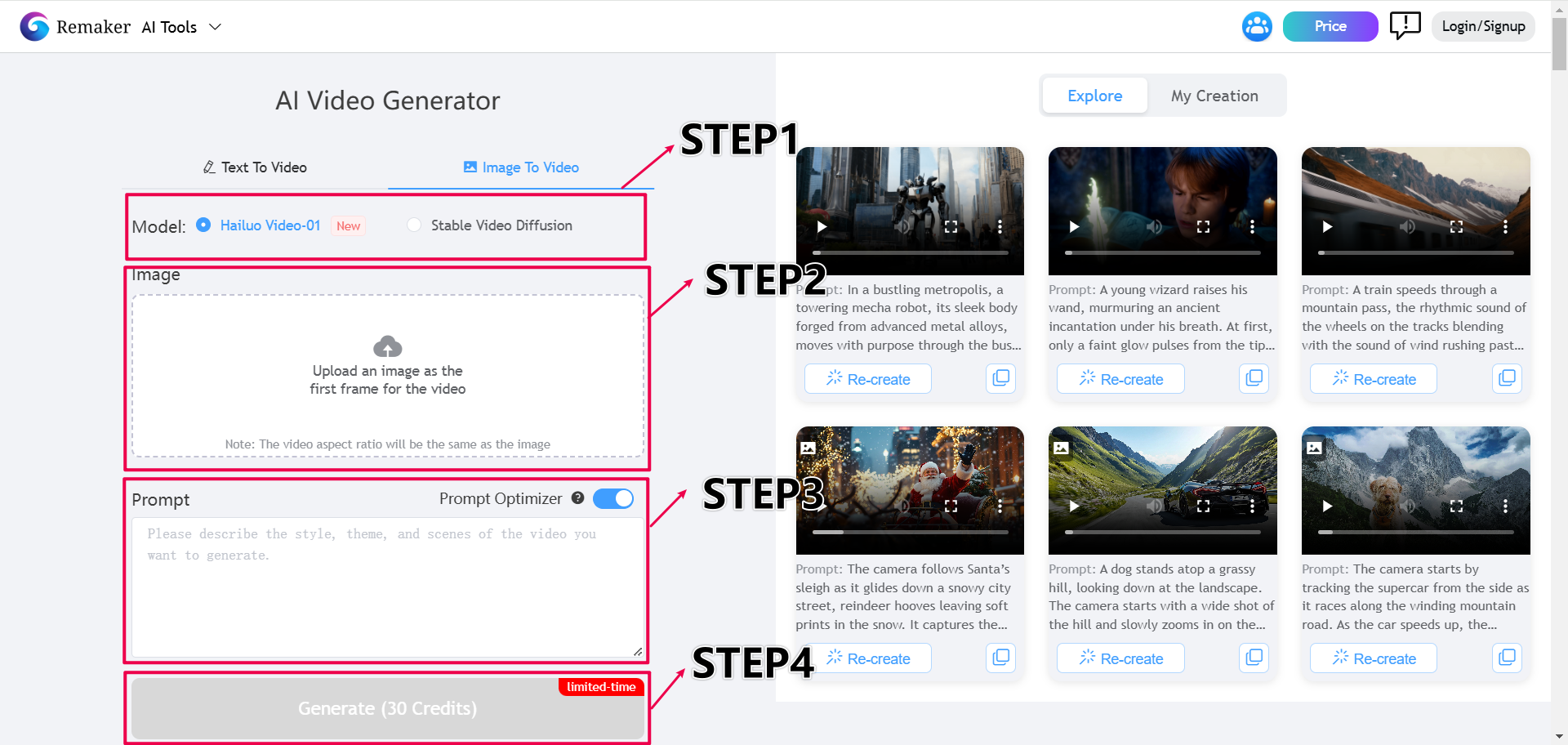Re-create the train mountain pass video
Image resolution: width=1568 pixels, height=745 pixels.
click(1374, 379)
